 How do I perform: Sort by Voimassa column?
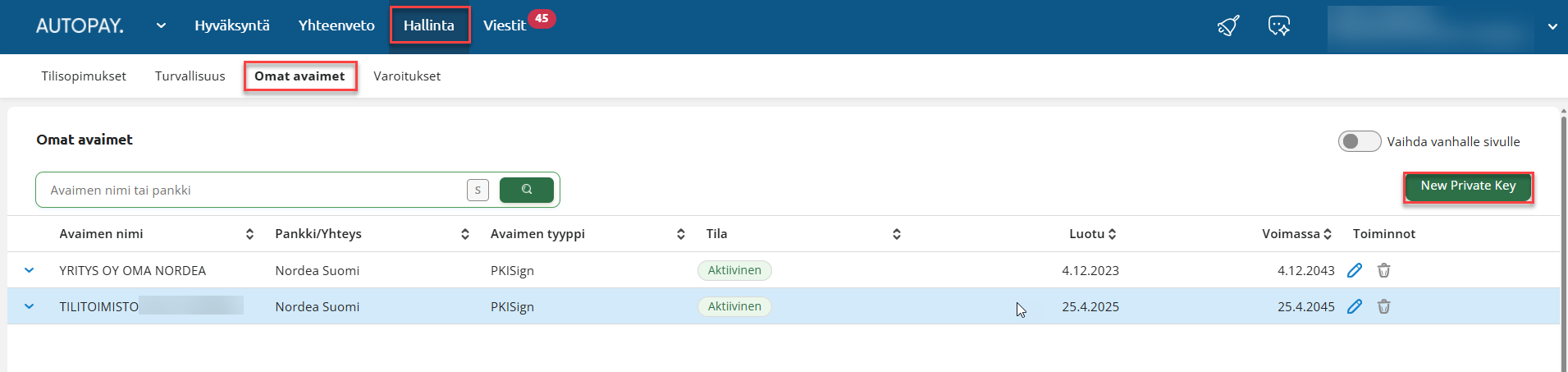1327,234
